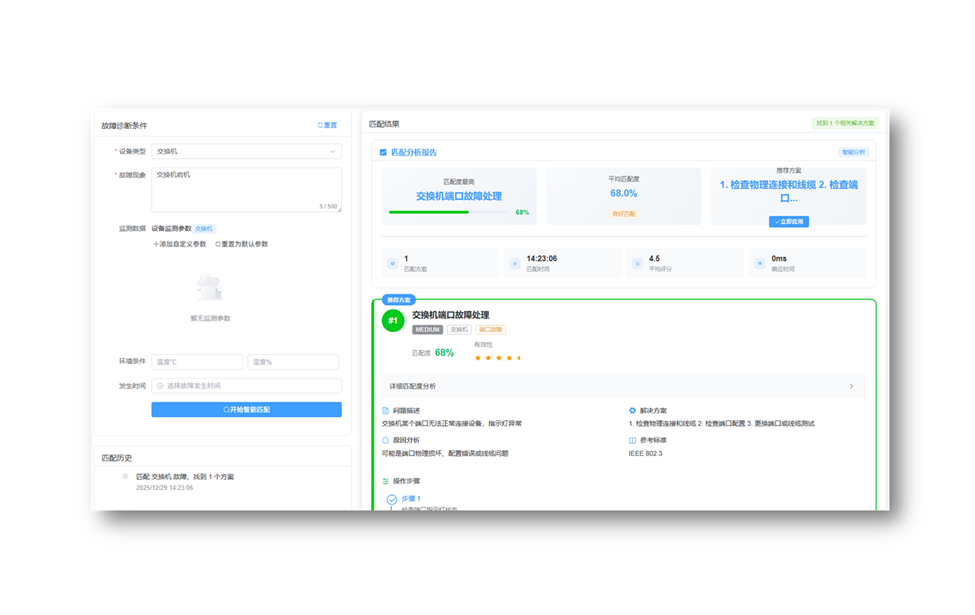
Task: Click the 参考标准 book icon
Action: coord(632,440)
